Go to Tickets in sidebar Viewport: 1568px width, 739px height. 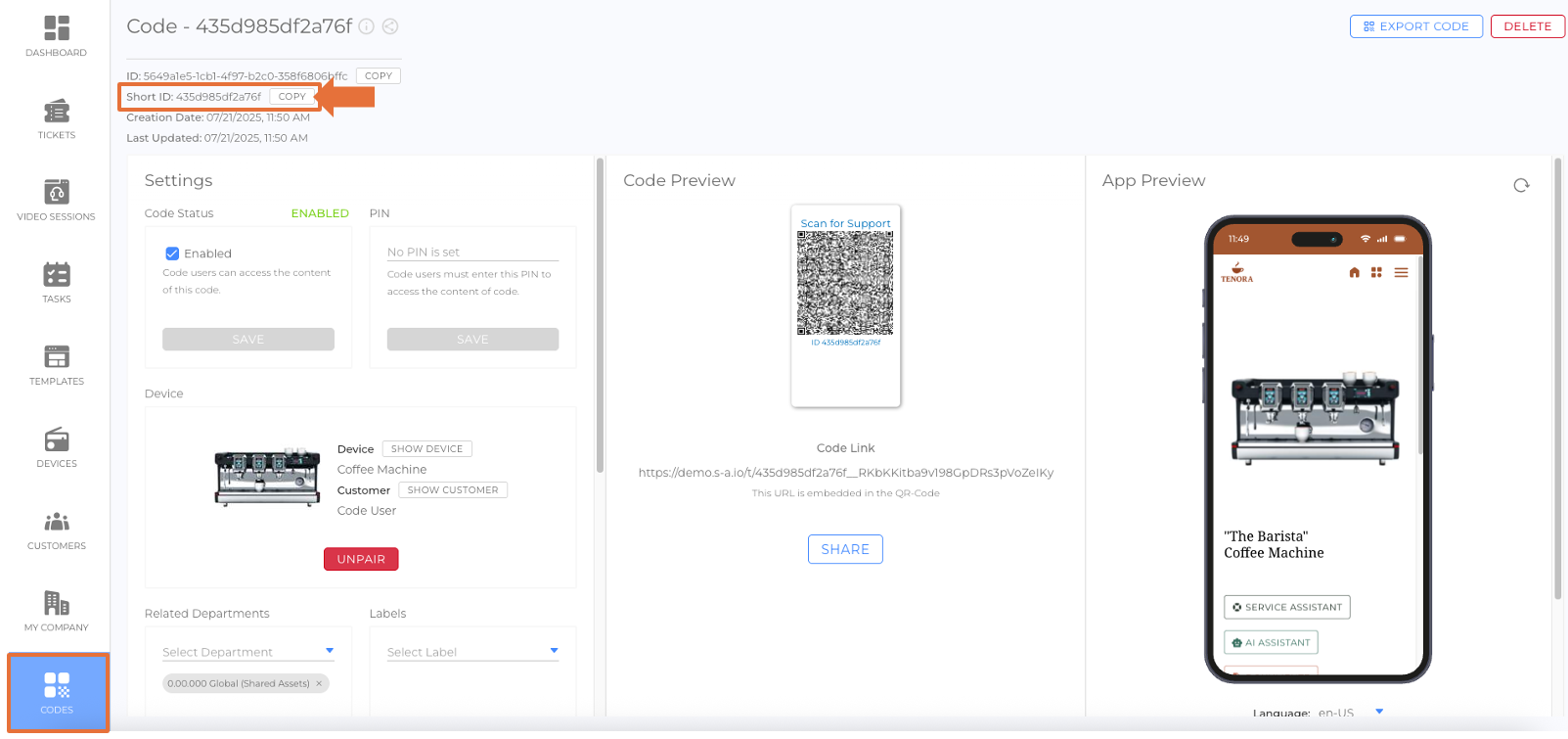click(x=57, y=118)
